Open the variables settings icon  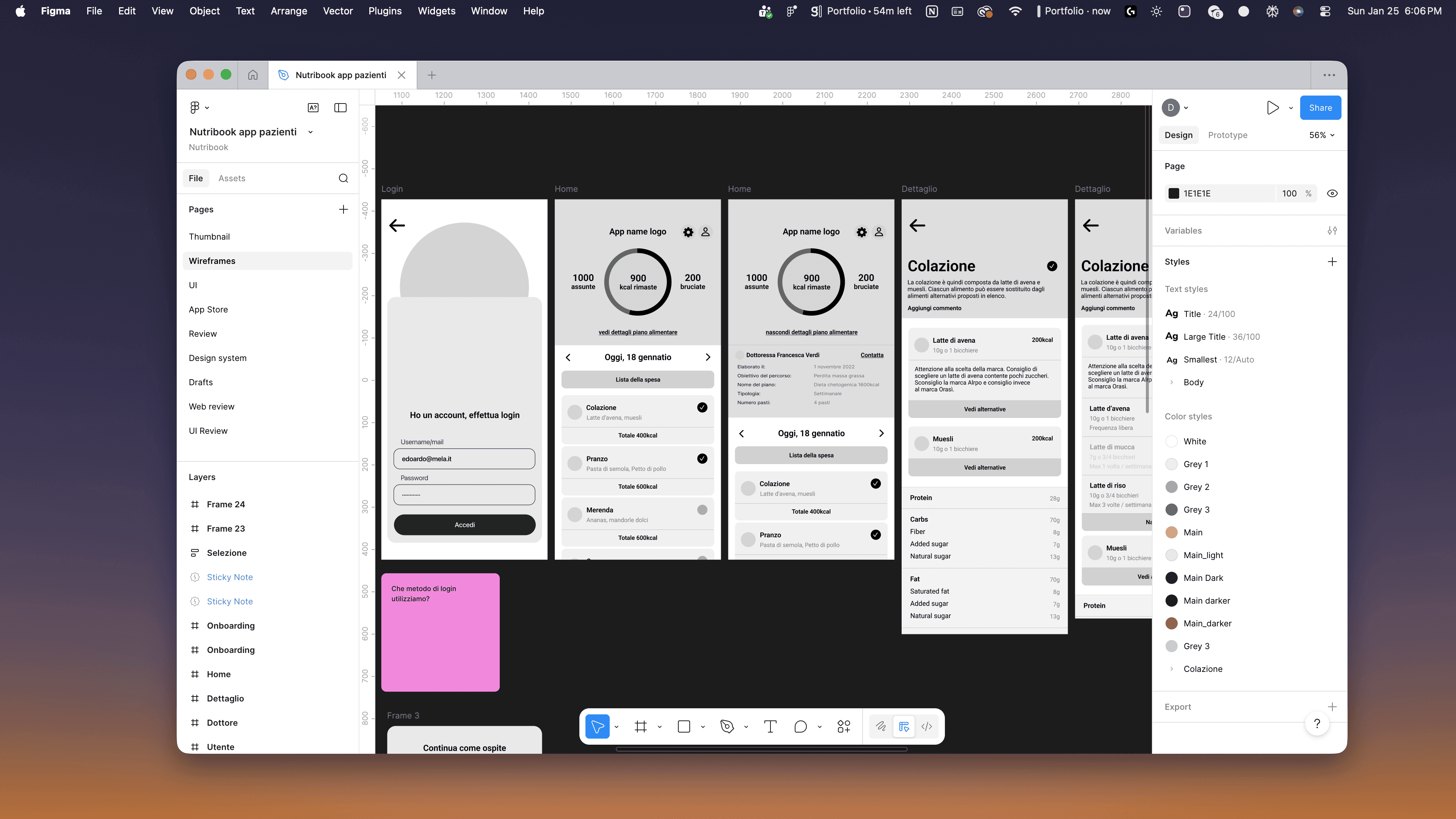point(1332,231)
